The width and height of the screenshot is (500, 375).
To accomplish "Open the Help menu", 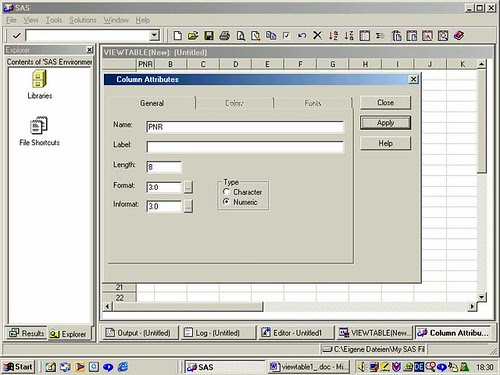I will 142,20.
